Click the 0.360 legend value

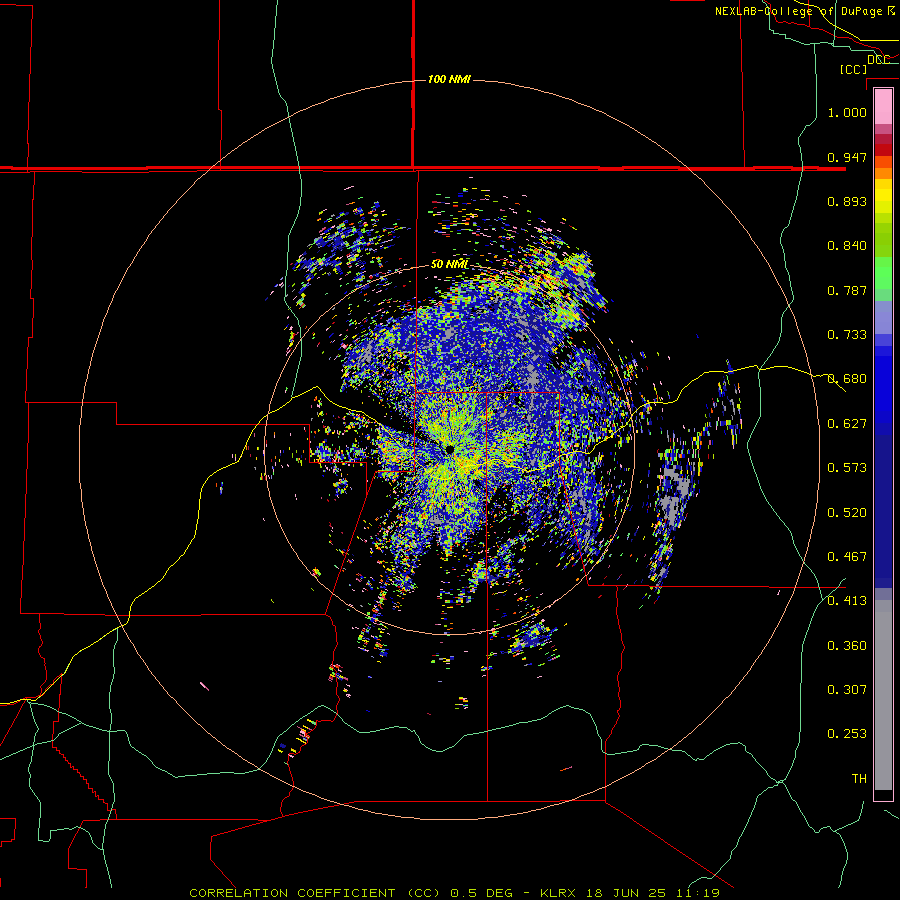pyautogui.click(x=847, y=646)
